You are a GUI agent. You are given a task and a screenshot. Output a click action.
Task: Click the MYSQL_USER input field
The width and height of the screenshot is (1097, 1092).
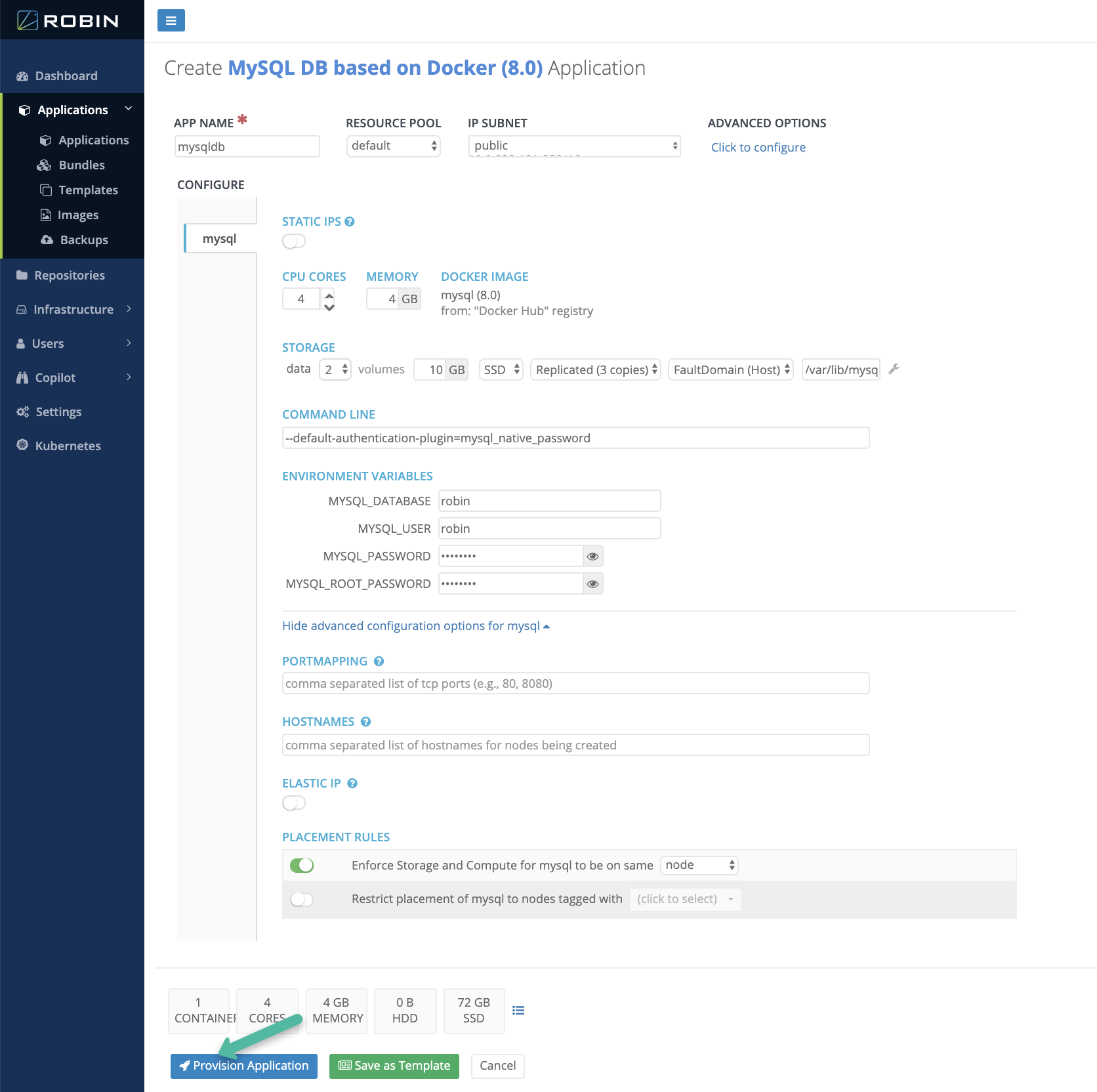550,529
